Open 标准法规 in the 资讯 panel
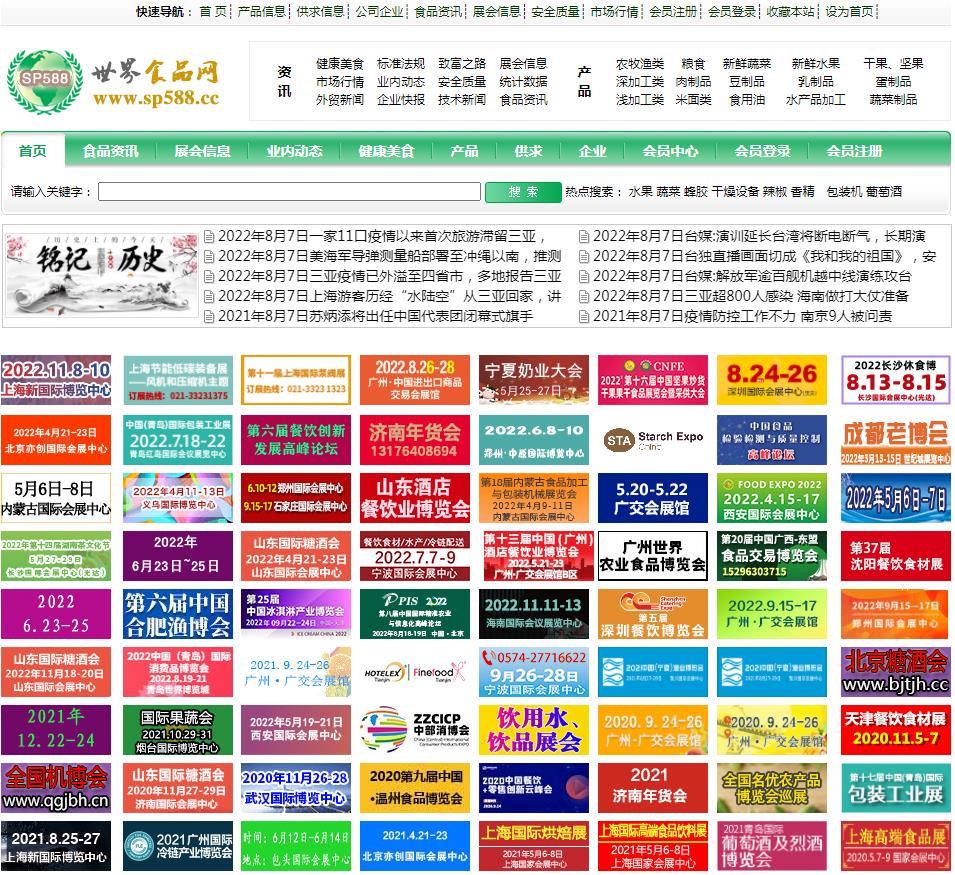Image resolution: width=955 pixels, height=875 pixels. pyautogui.click(x=401, y=63)
